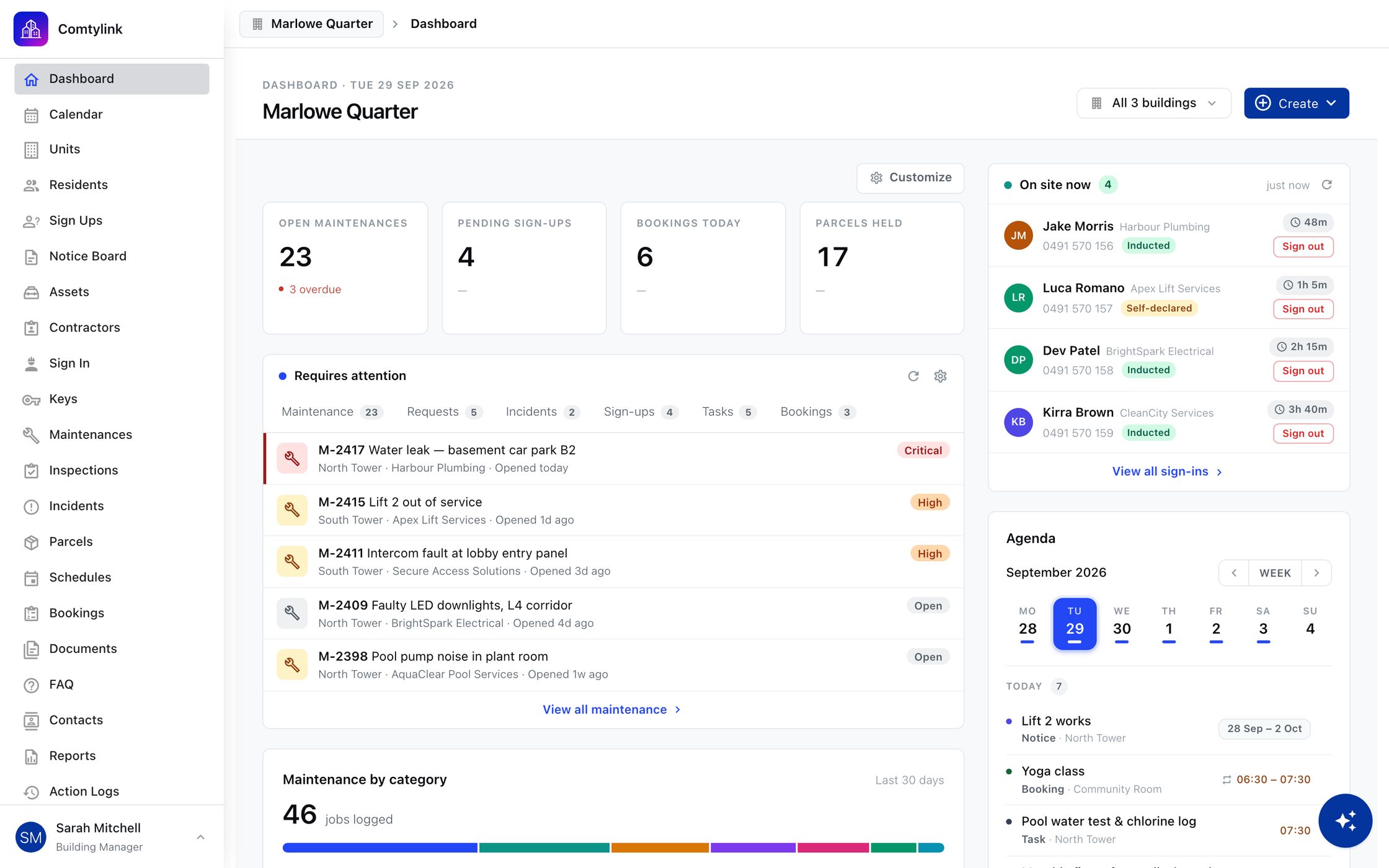Click the blue category bar segment
Image resolution: width=1389 pixels, height=868 pixels.
tap(379, 848)
